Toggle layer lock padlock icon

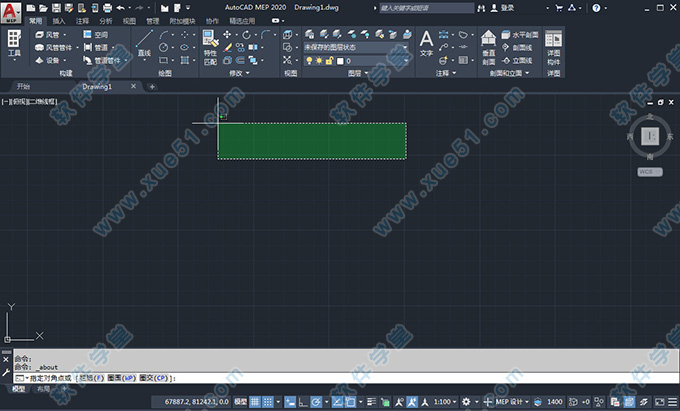(329, 61)
